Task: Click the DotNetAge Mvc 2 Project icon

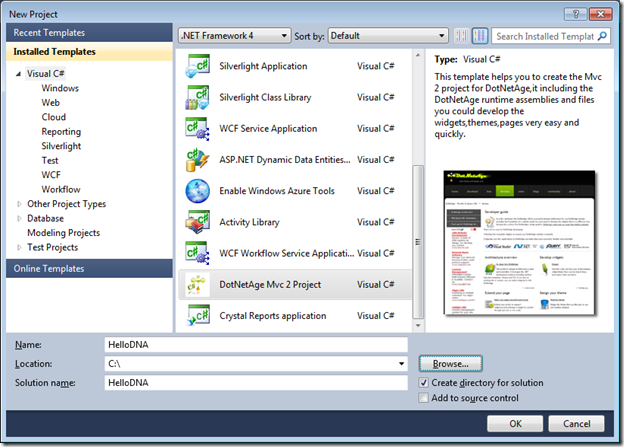Action: (x=197, y=285)
